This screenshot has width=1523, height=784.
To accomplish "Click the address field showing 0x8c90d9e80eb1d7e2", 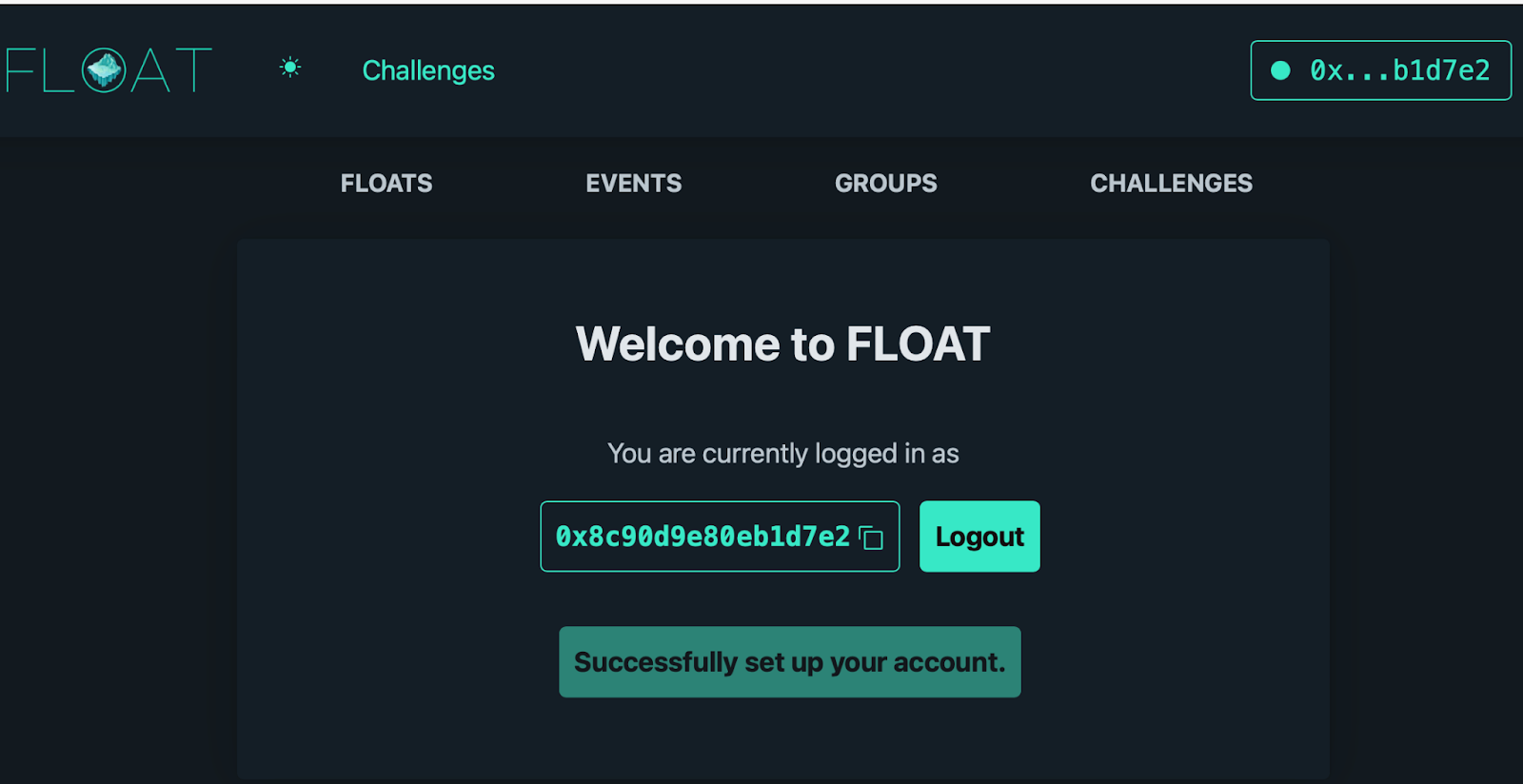I will (x=720, y=537).
